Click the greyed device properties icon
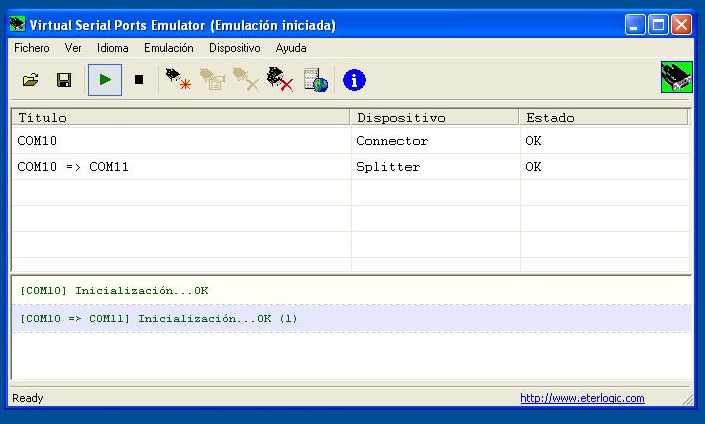 (x=212, y=80)
